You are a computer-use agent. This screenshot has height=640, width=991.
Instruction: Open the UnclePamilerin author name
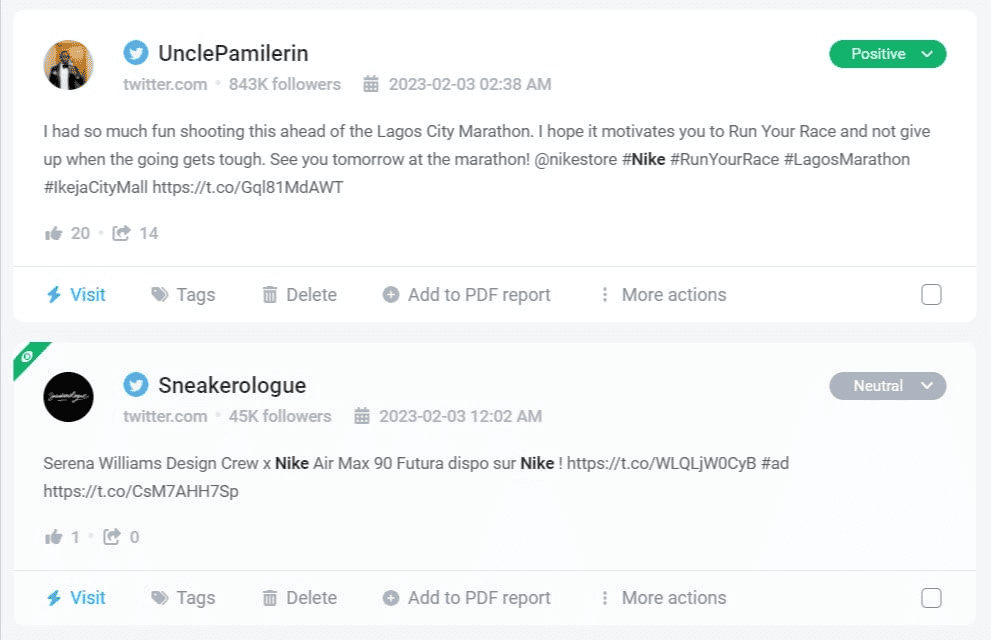233,54
